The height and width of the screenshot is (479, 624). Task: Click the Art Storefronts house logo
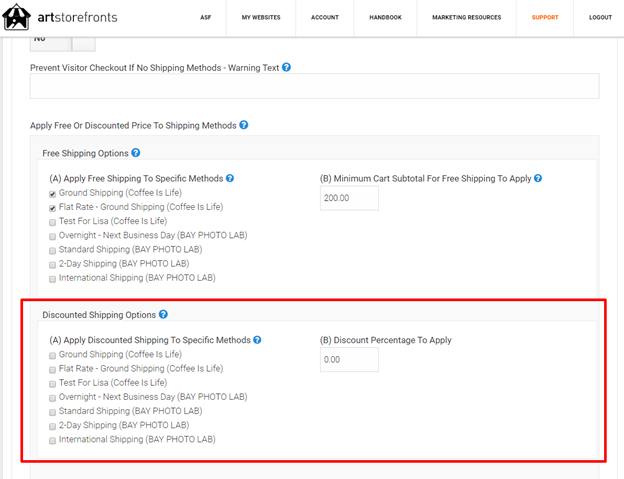click(x=17, y=17)
